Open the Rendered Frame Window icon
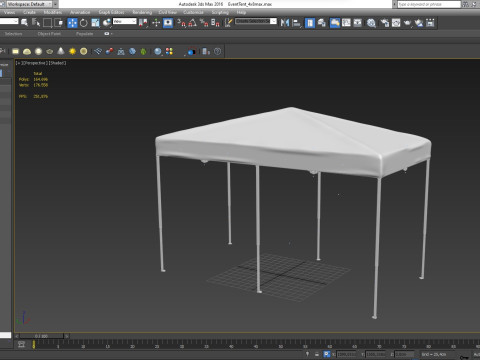The width and height of the screenshot is (480, 360). coord(396,23)
